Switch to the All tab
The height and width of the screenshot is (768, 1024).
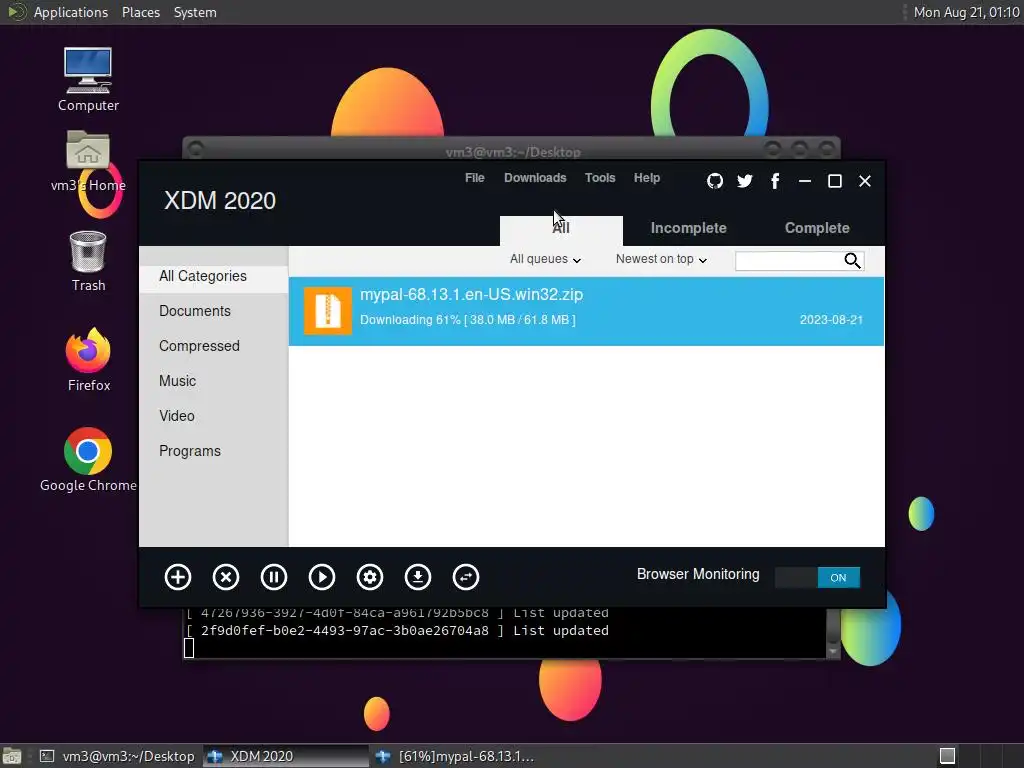tap(561, 231)
